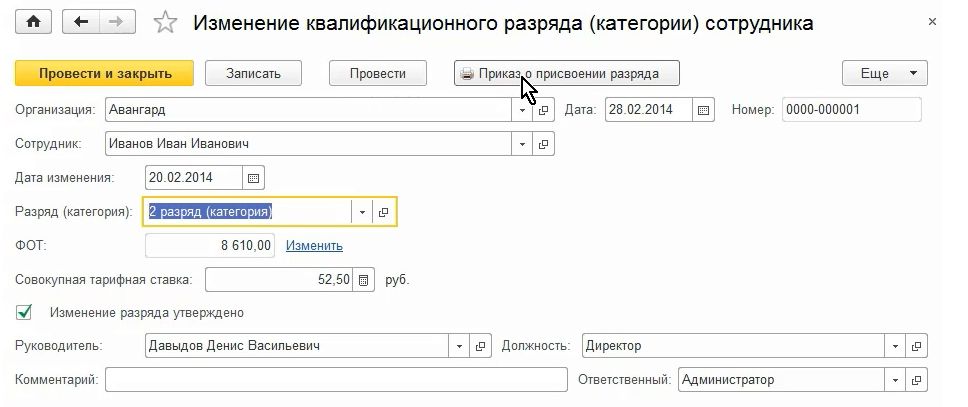Expand the Разряд (категория) dropdown
The width and height of the screenshot is (968, 407).
(362, 212)
